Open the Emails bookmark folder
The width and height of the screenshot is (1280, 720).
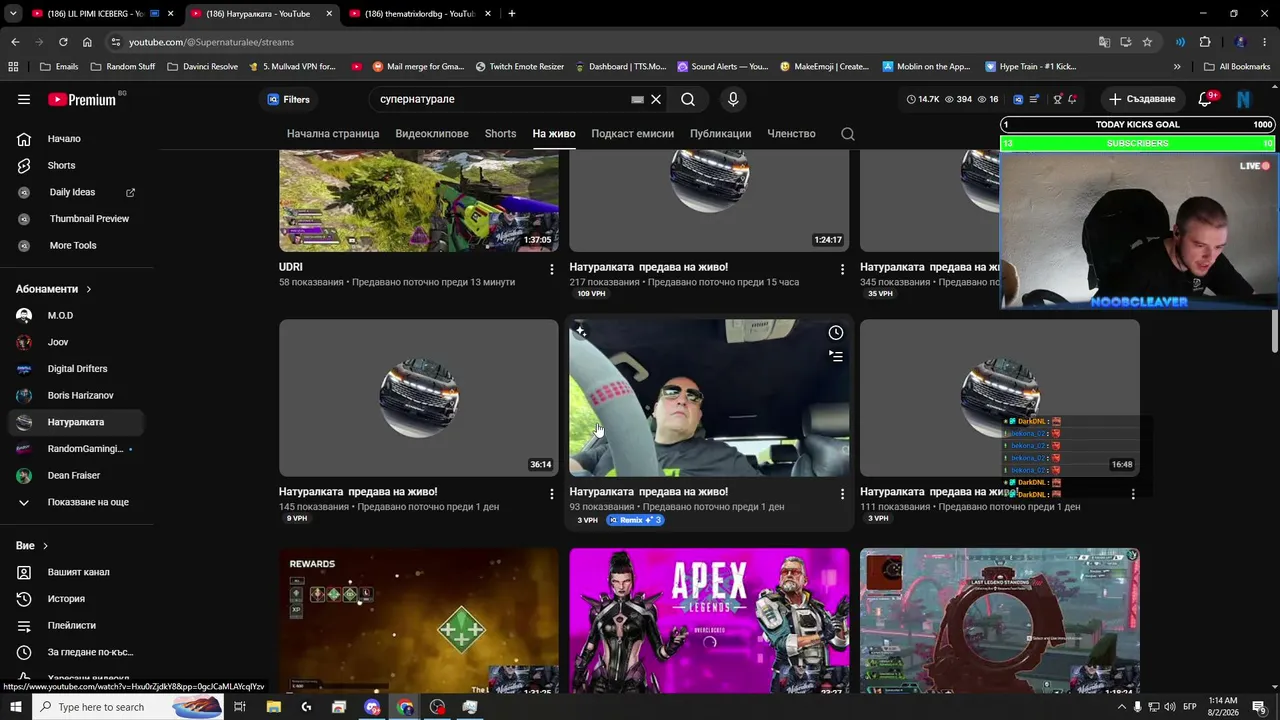coord(59,67)
